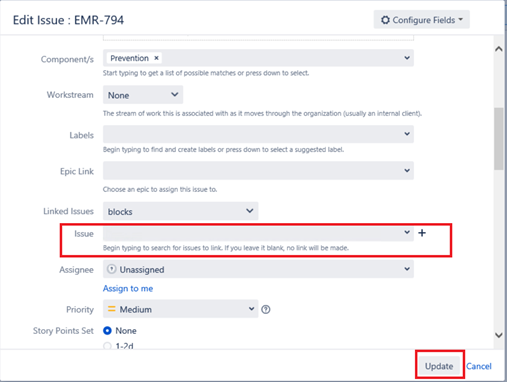Click the Configure Fields gear icon
The width and height of the screenshot is (507, 382).
[x=385, y=20]
